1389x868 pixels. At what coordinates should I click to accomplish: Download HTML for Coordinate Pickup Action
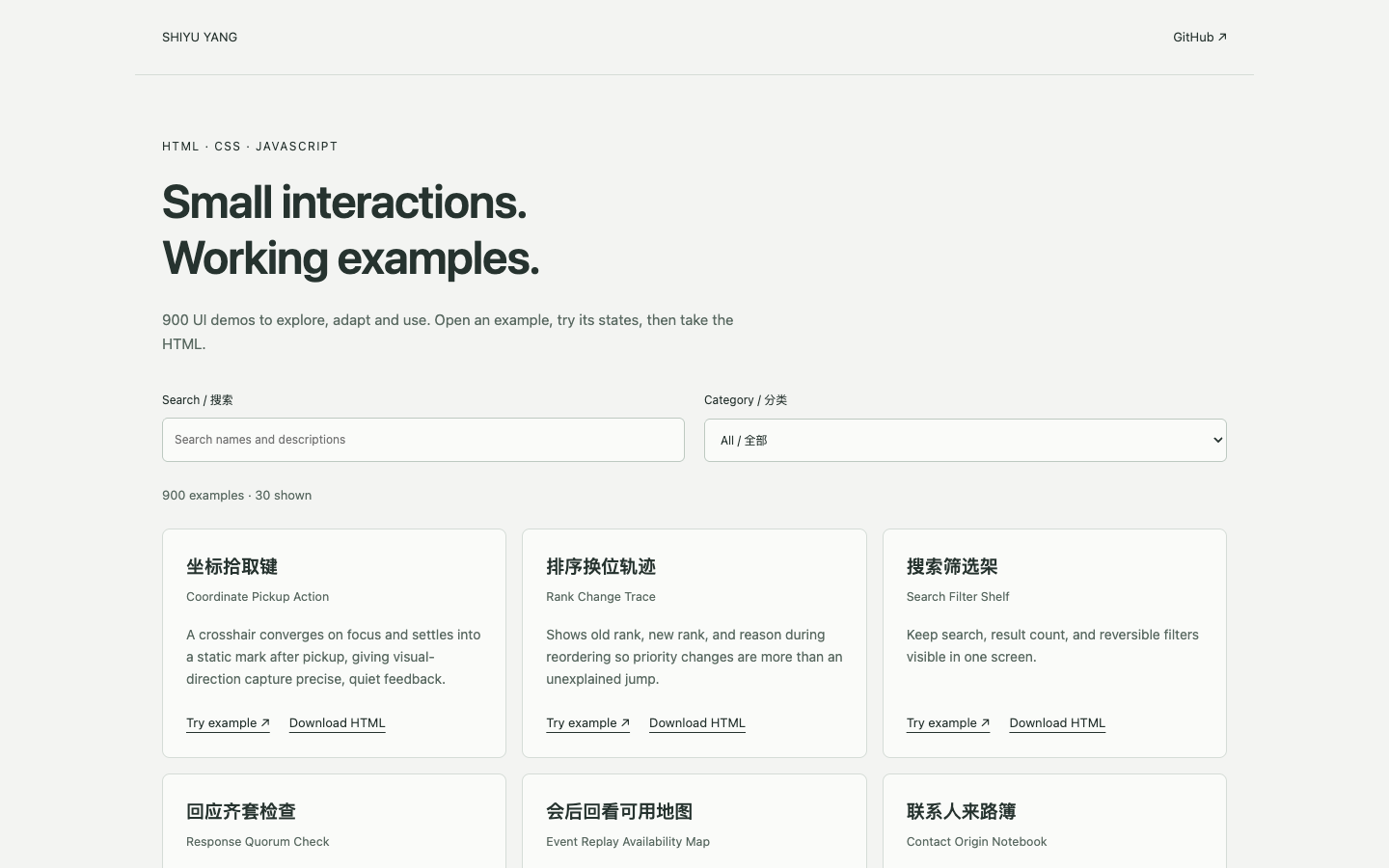(338, 723)
